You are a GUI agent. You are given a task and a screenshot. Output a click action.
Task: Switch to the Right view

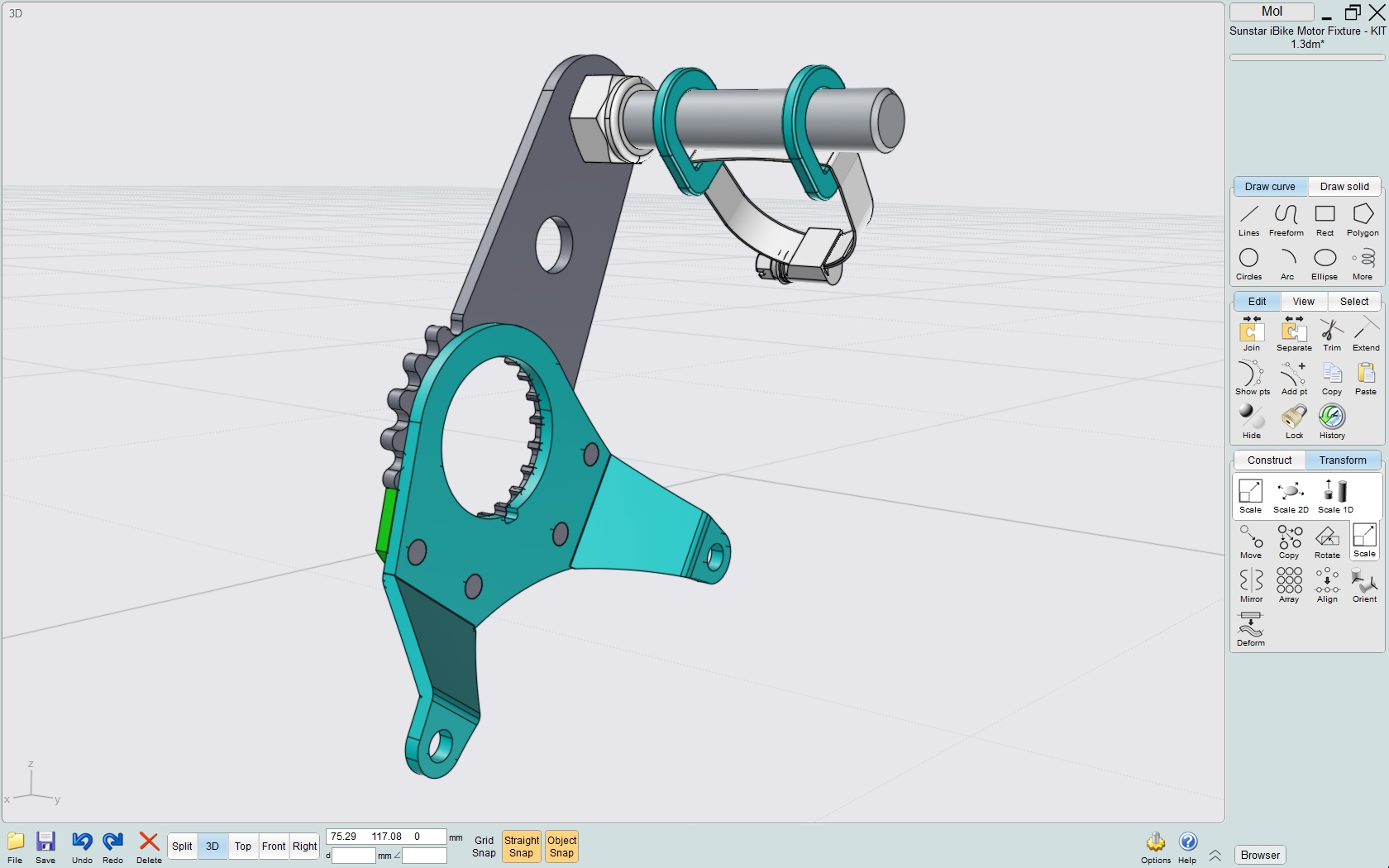pyautogui.click(x=304, y=847)
